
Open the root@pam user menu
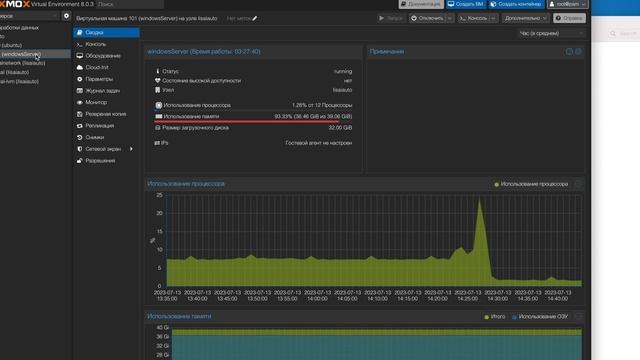point(568,4)
